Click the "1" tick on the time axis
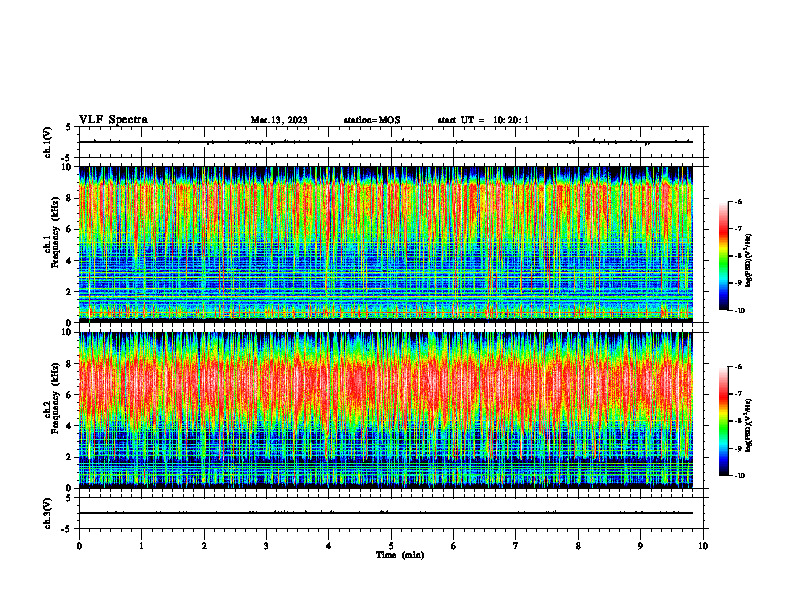Screen dimensions: 792x612 point(141,546)
